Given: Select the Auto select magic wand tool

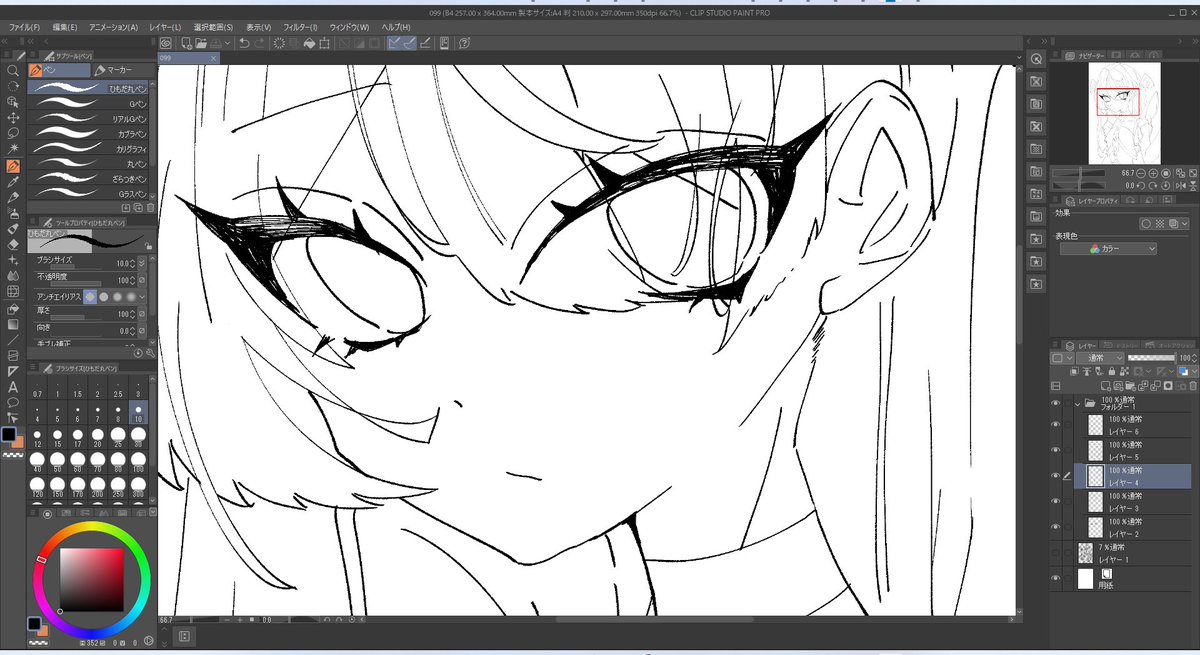Looking at the screenshot, I should click(x=13, y=148).
